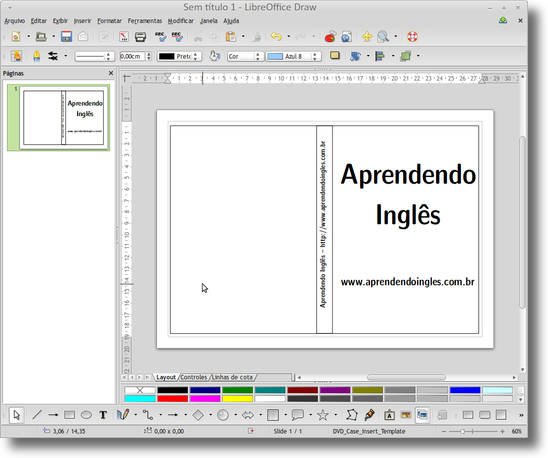Click the vertical scrollbar of the canvas
548x458 pixels.
[x=522, y=222]
